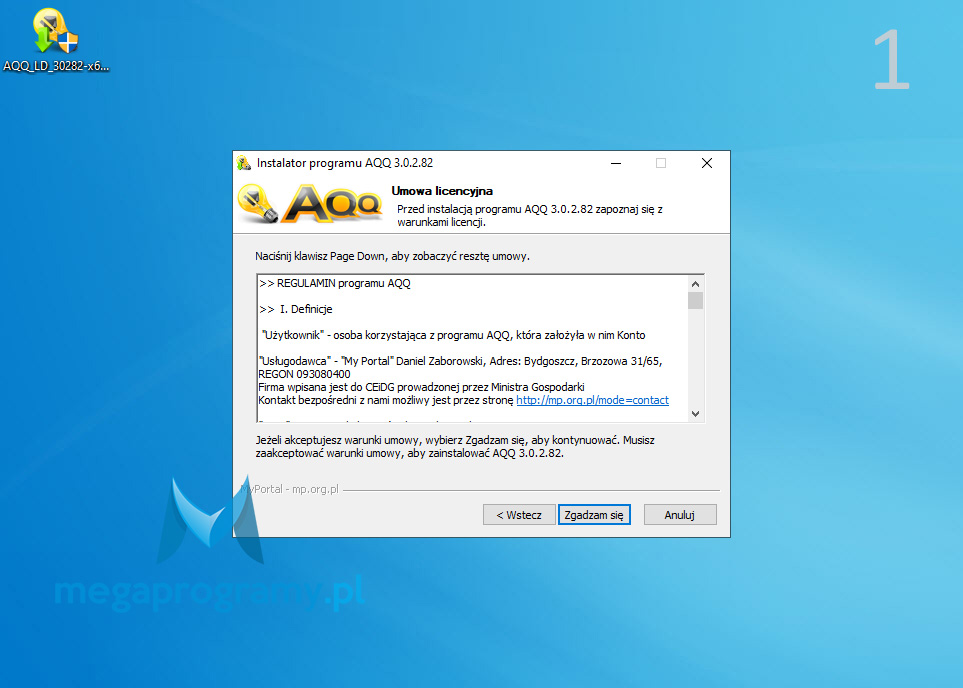This screenshot has height=688, width=963.
Task: Open the AQQ_LD_30282 installer desktop icon
Action: click(55, 40)
